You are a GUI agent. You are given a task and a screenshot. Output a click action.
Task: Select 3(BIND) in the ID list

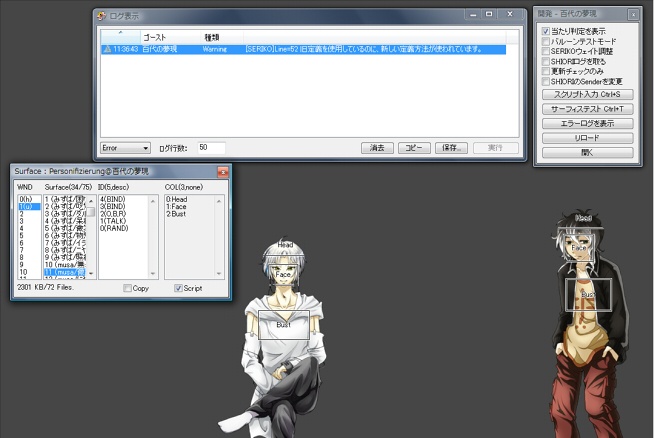click(123, 206)
